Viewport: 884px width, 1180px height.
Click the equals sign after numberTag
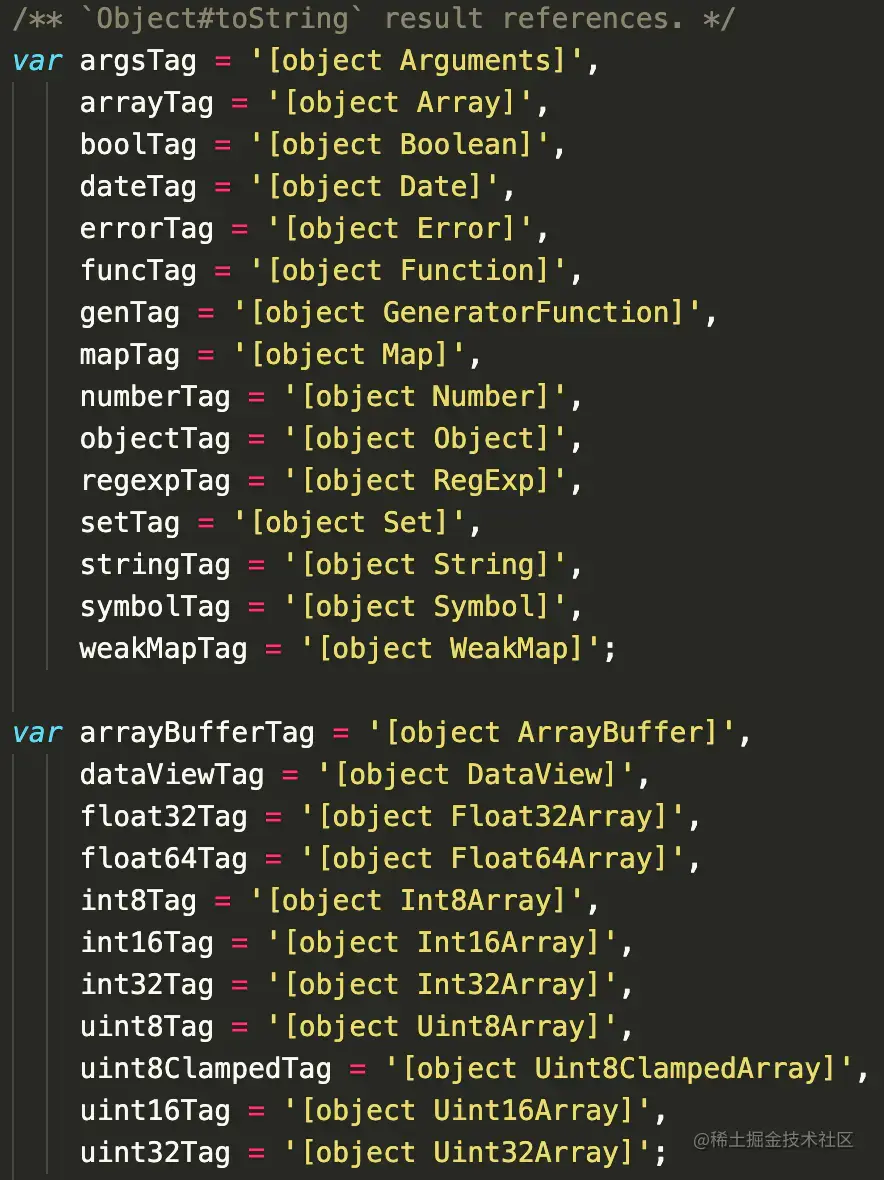point(257,397)
